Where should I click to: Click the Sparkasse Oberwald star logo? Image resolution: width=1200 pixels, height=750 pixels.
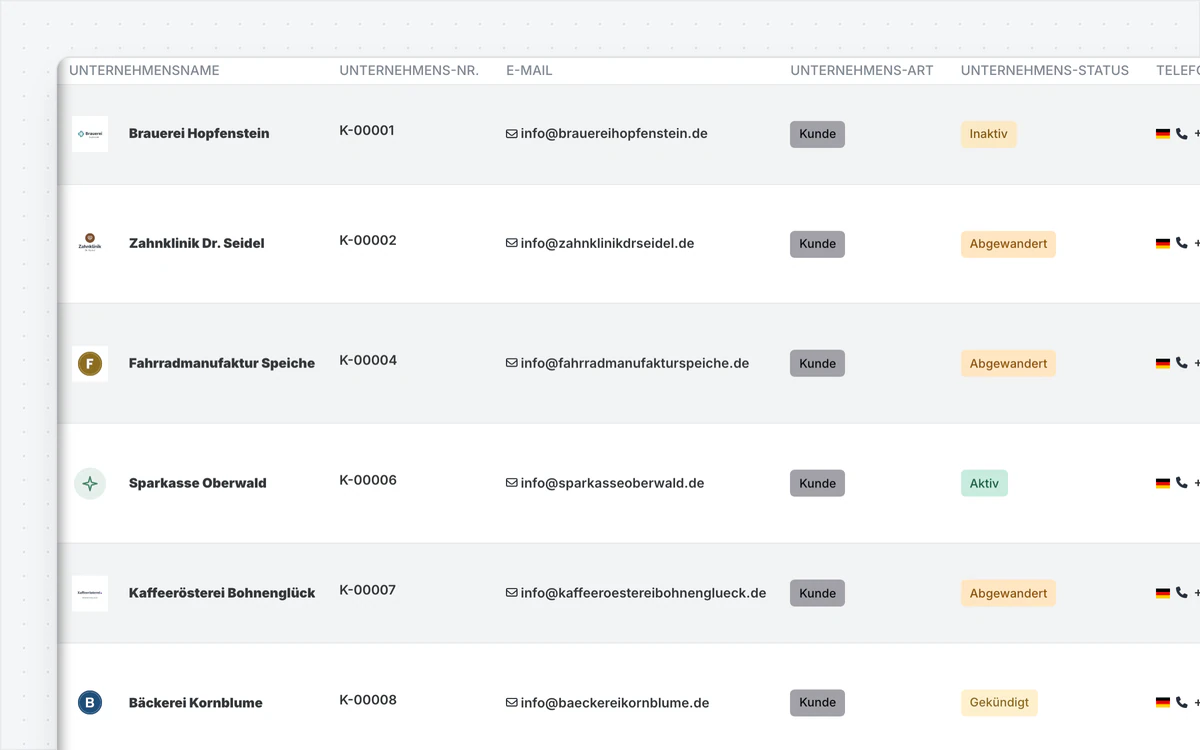(x=90, y=484)
